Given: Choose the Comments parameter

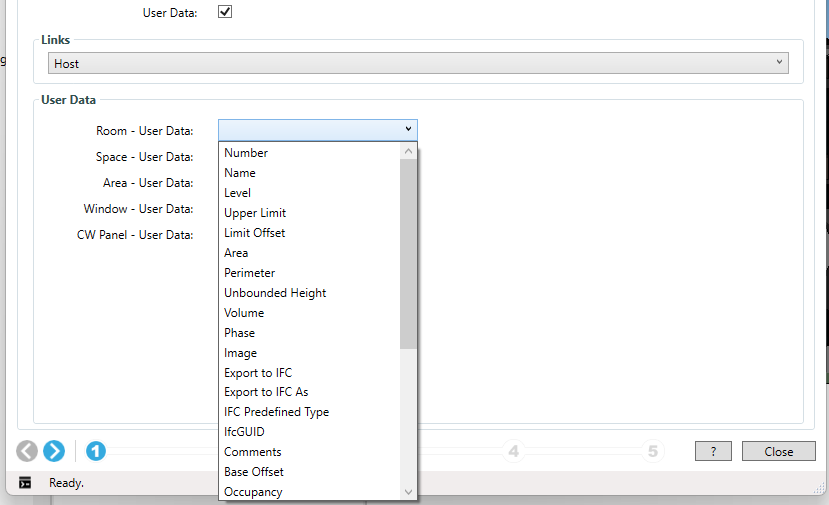Looking at the screenshot, I should click(x=252, y=452).
